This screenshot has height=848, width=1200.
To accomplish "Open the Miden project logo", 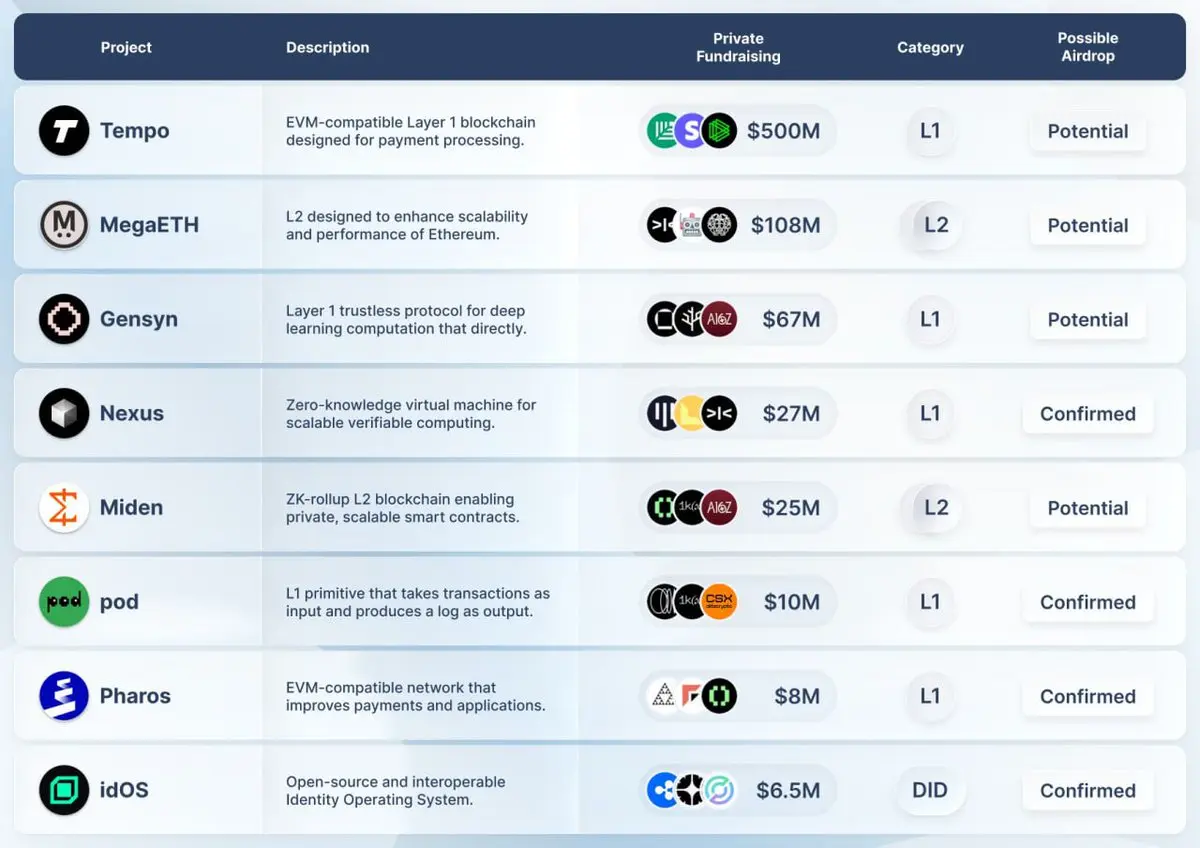I will click(x=64, y=508).
